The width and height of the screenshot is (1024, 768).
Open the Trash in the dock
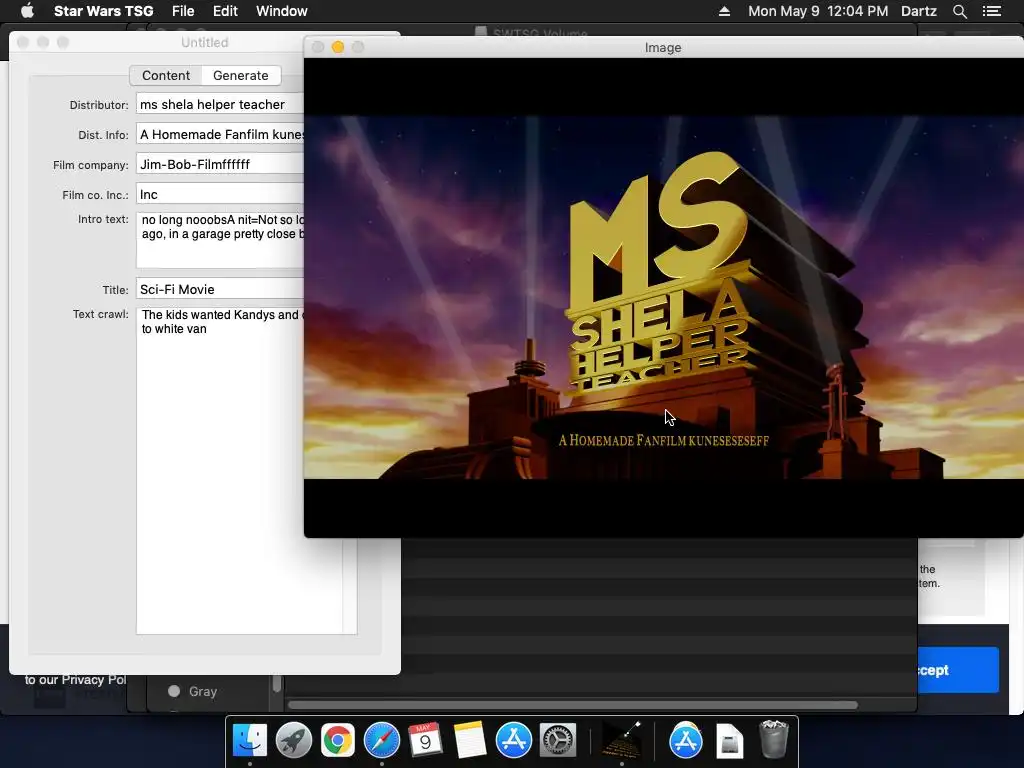[x=774, y=739]
